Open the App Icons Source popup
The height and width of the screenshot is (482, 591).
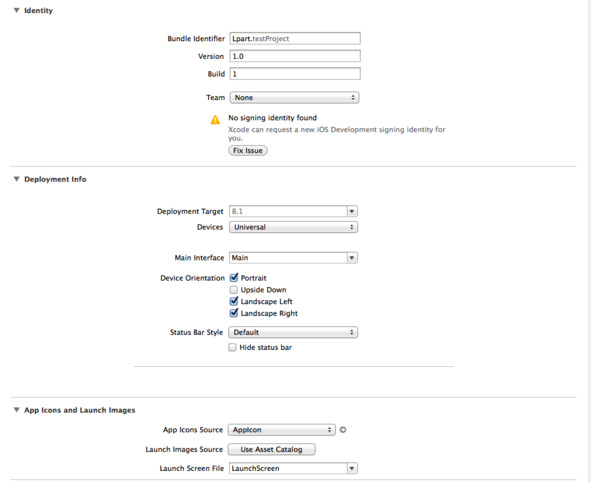tap(282, 430)
